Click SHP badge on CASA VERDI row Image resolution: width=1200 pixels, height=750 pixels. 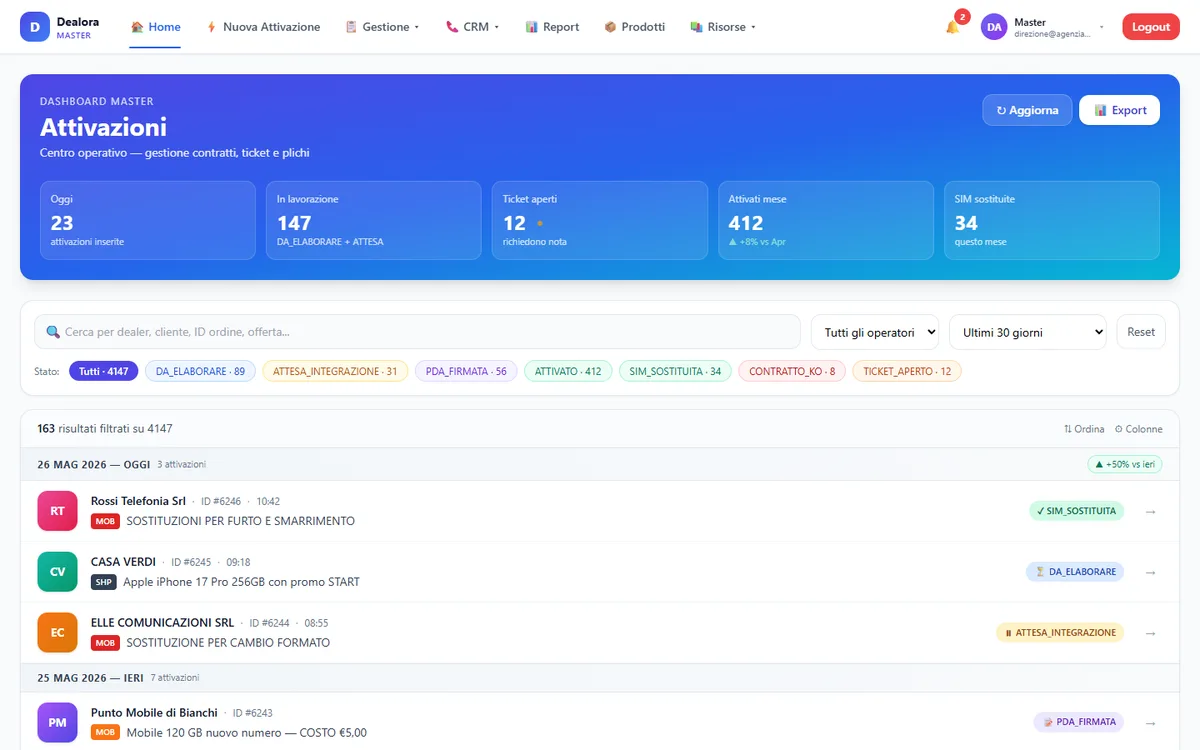(x=104, y=582)
